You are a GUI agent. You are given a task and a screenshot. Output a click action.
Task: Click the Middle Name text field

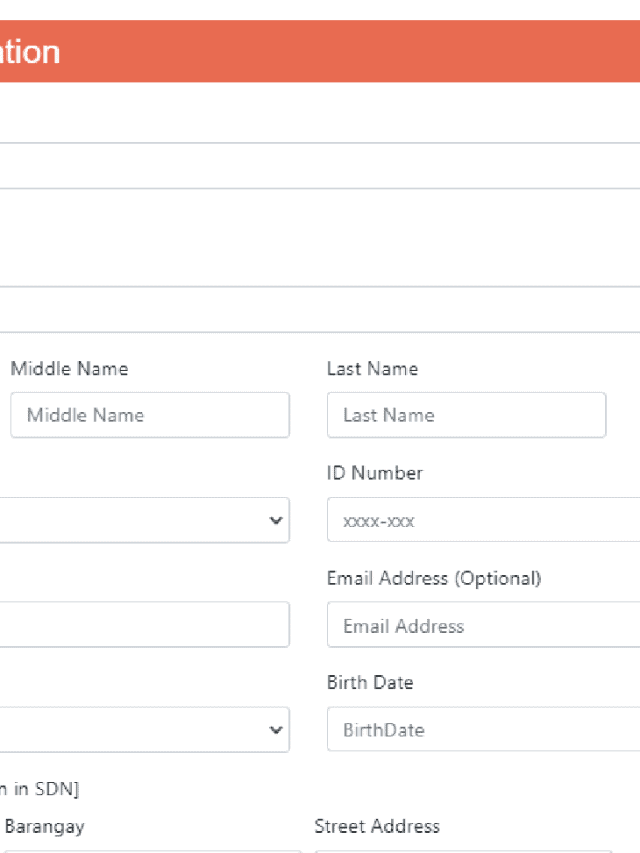pos(150,415)
